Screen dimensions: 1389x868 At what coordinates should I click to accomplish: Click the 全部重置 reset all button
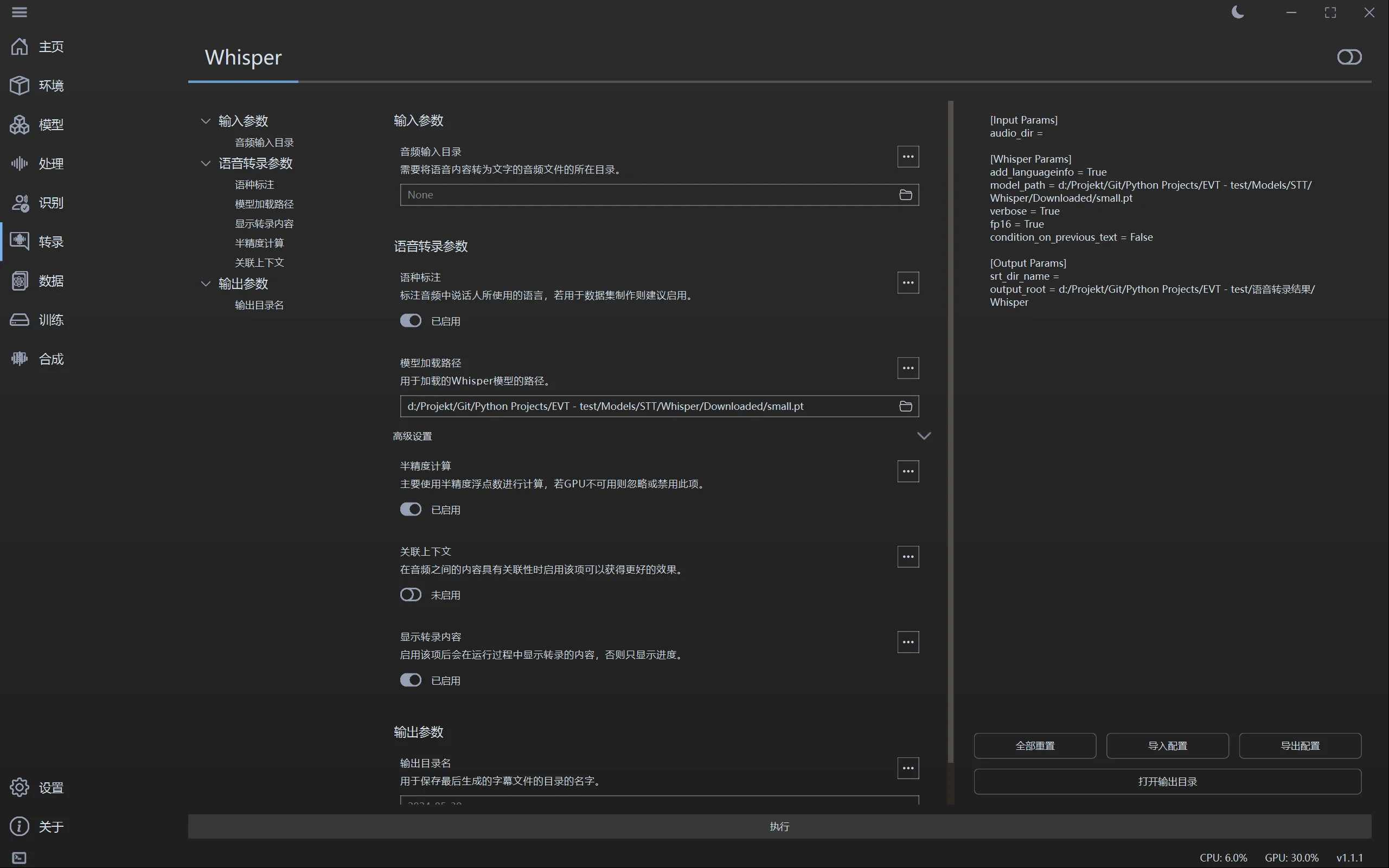[x=1035, y=745]
